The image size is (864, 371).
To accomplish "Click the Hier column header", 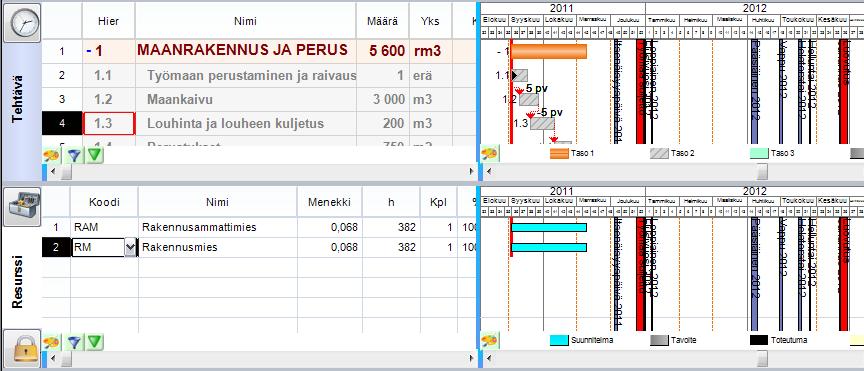I will coord(109,21).
